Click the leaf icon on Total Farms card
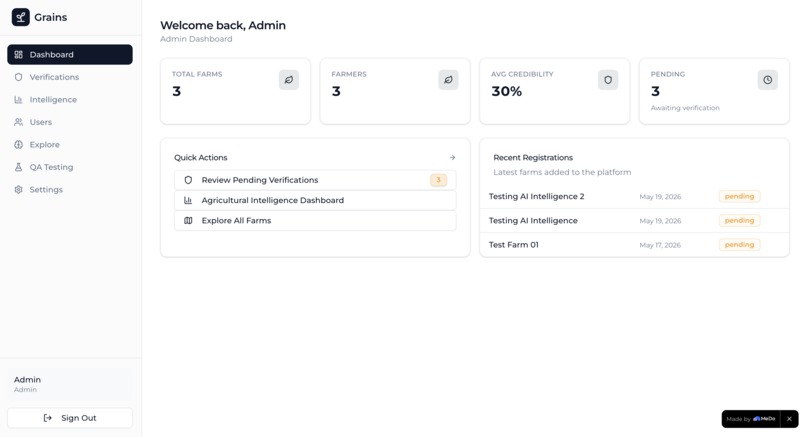The image size is (806, 437). [289, 80]
